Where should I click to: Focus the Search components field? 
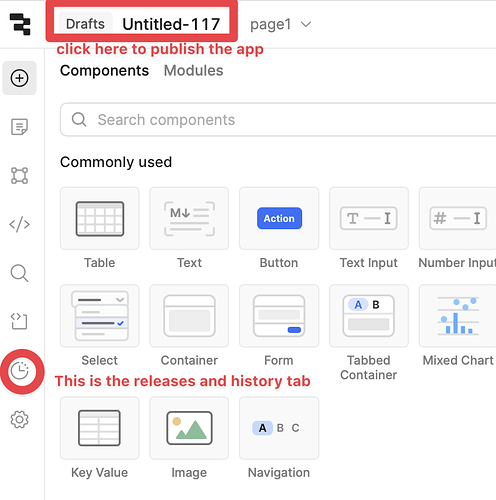[278, 120]
